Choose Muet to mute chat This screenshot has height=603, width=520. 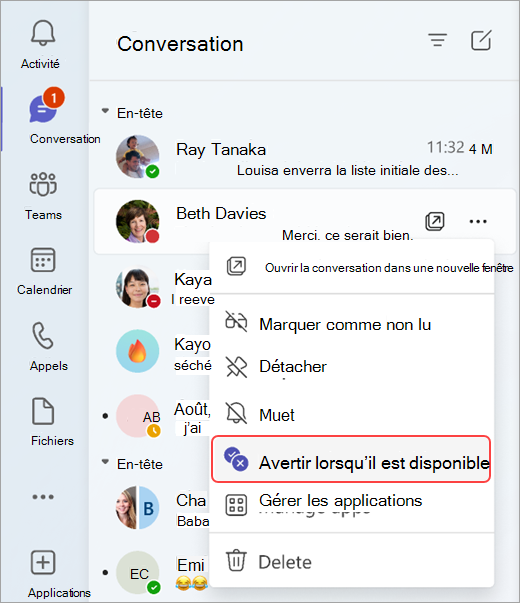pyautogui.click(x=352, y=415)
